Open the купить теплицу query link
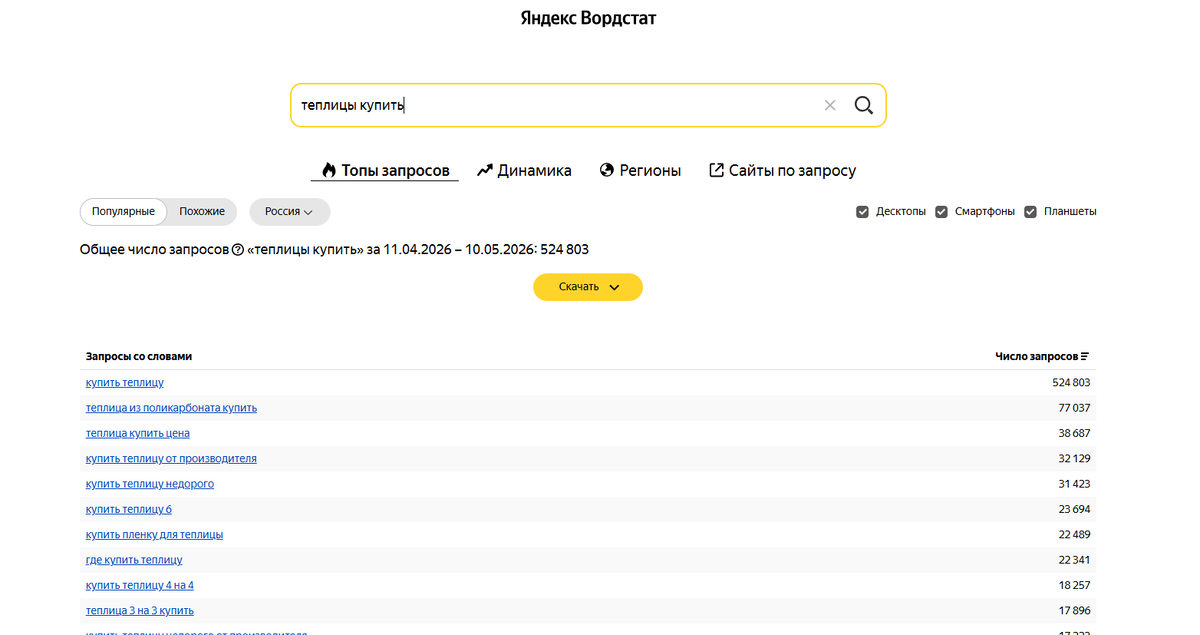Image resolution: width=1200 pixels, height=635 pixels. 125,383
